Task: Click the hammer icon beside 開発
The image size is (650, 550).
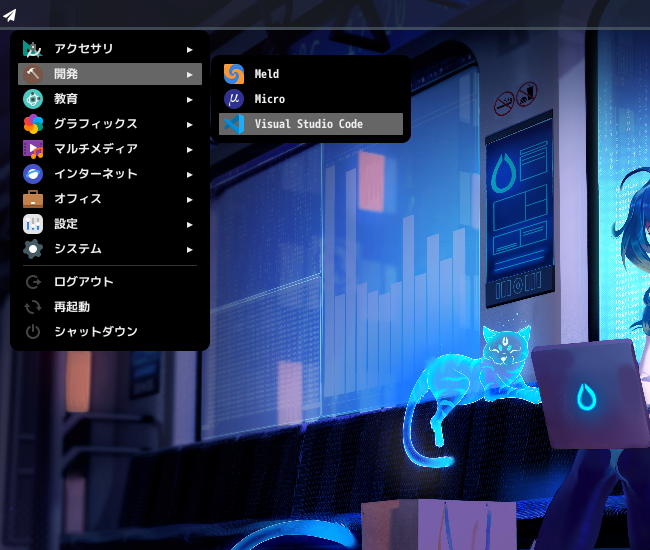Action: (x=33, y=74)
